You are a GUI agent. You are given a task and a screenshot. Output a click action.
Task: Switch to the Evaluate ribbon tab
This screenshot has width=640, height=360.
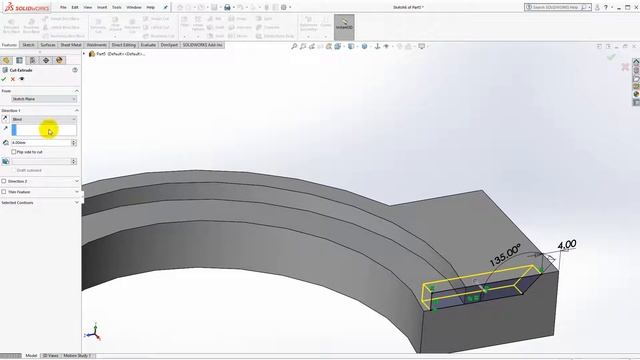[148, 45]
